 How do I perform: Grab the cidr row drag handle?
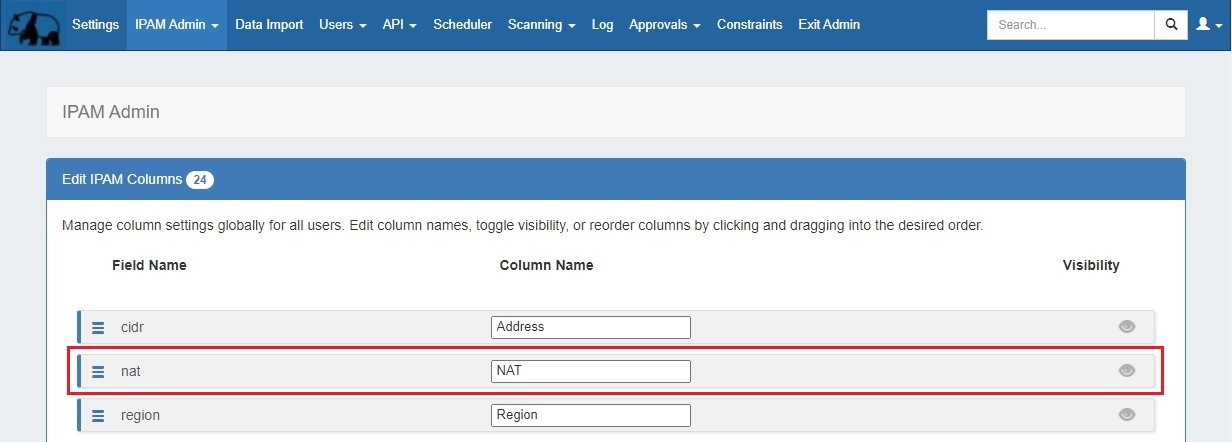98,327
